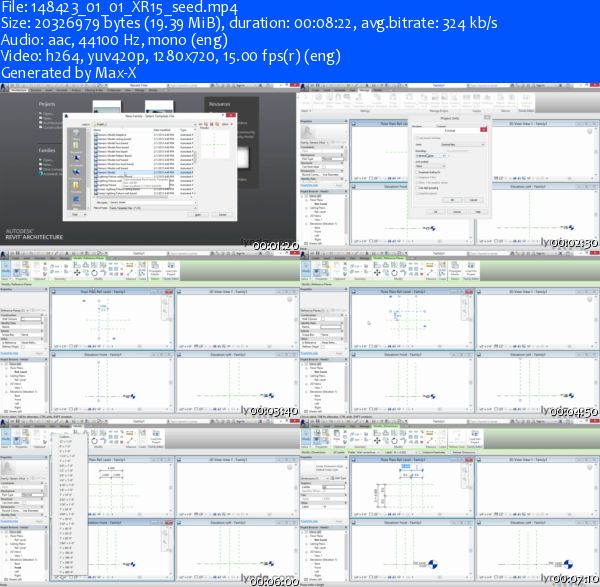Viewport: 600px width, 587px height.
Task: Open the video frame stamped 00:04:50
Action: click(x=450, y=332)
